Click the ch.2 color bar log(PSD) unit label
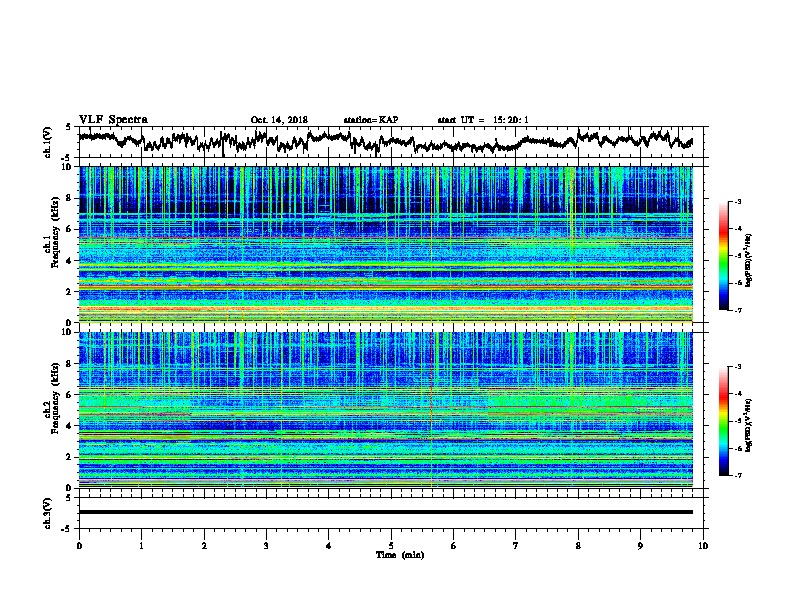Screen dimensions: 792x612 (x=749, y=425)
